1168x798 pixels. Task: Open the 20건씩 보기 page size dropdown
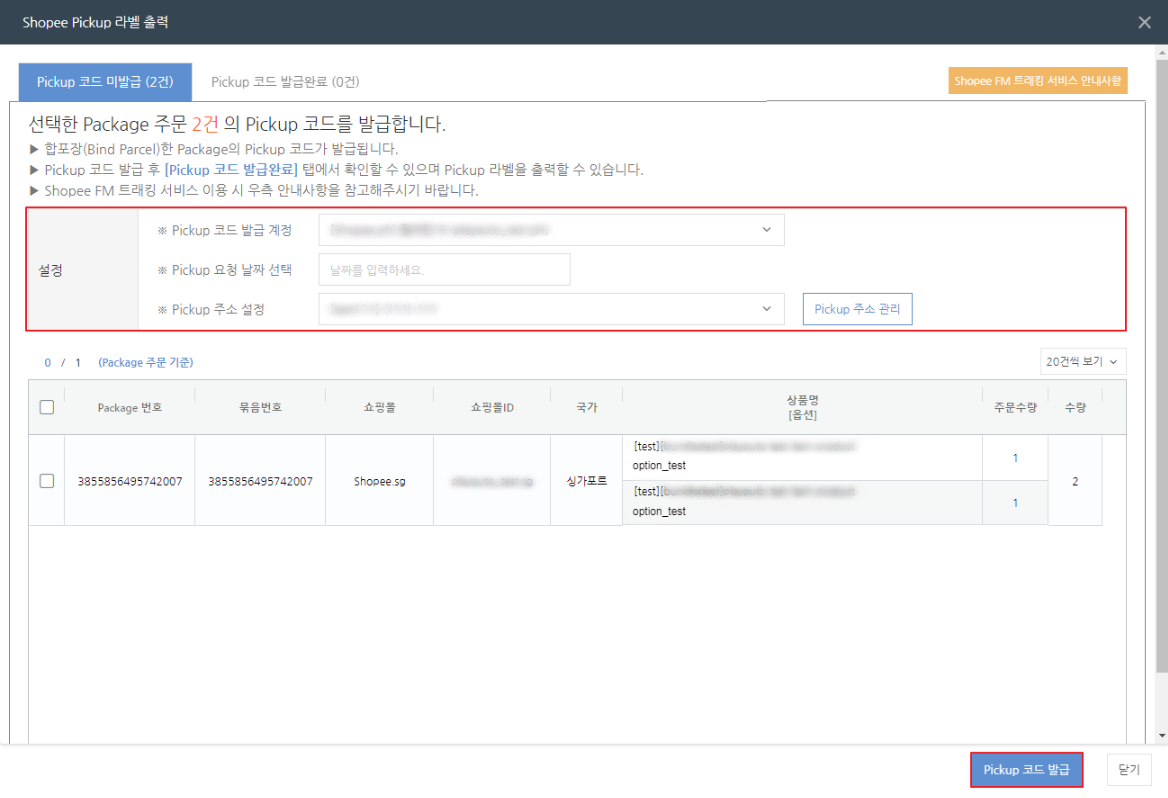coord(1083,362)
